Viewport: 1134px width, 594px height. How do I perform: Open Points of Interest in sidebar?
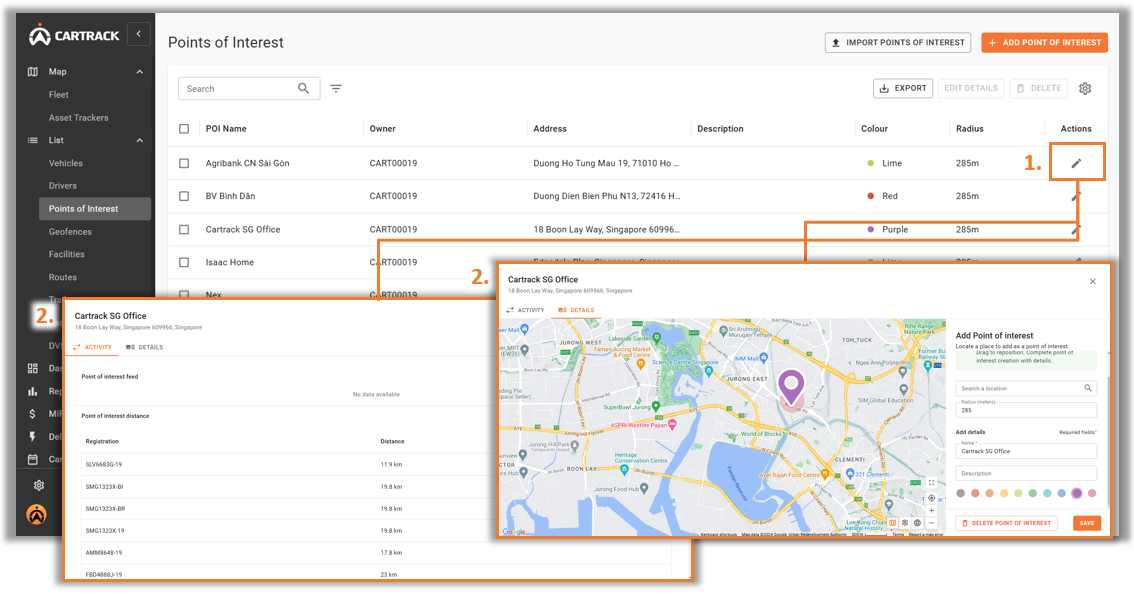95,208
